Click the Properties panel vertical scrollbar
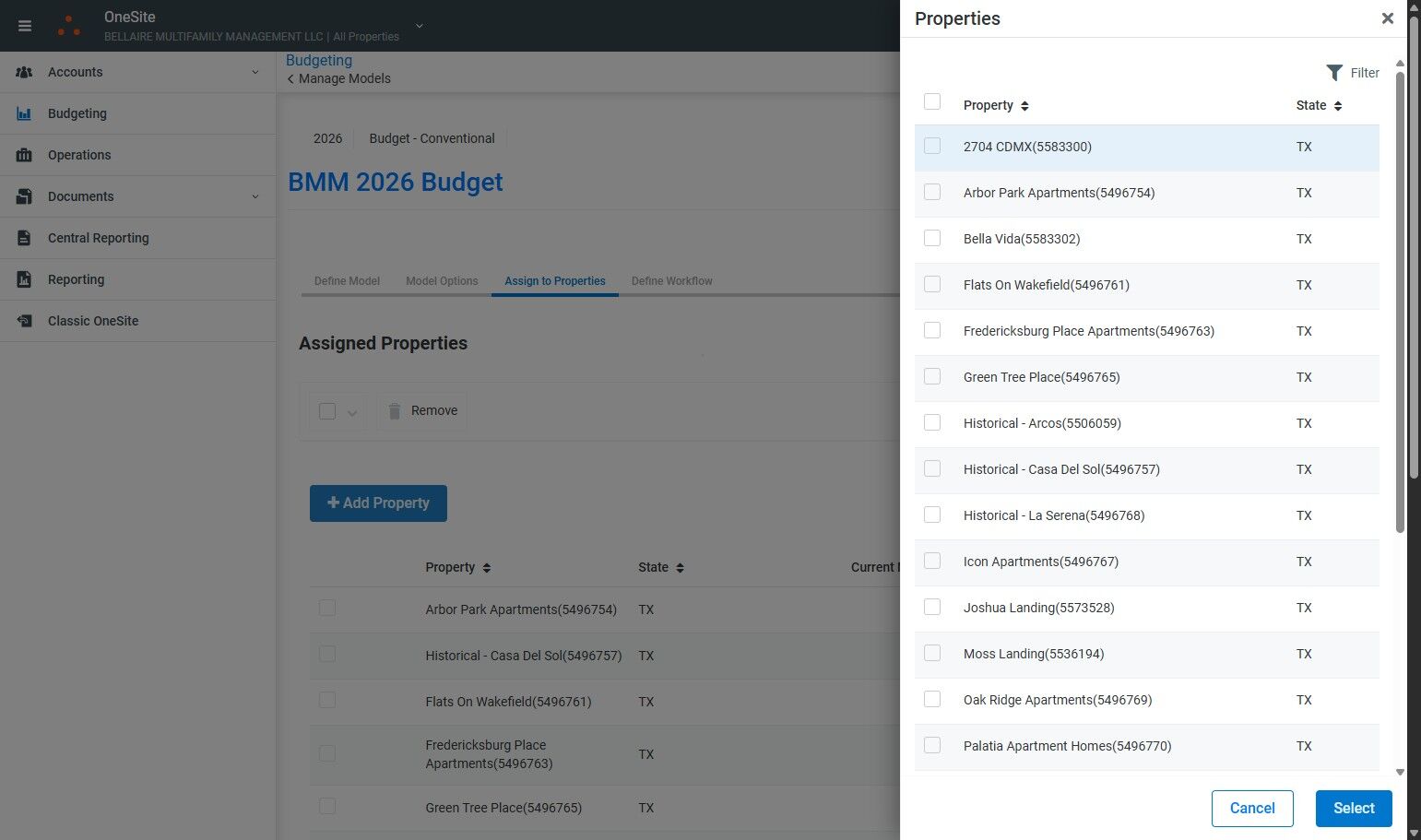This screenshot has height=840, width=1421. [1400, 304]
